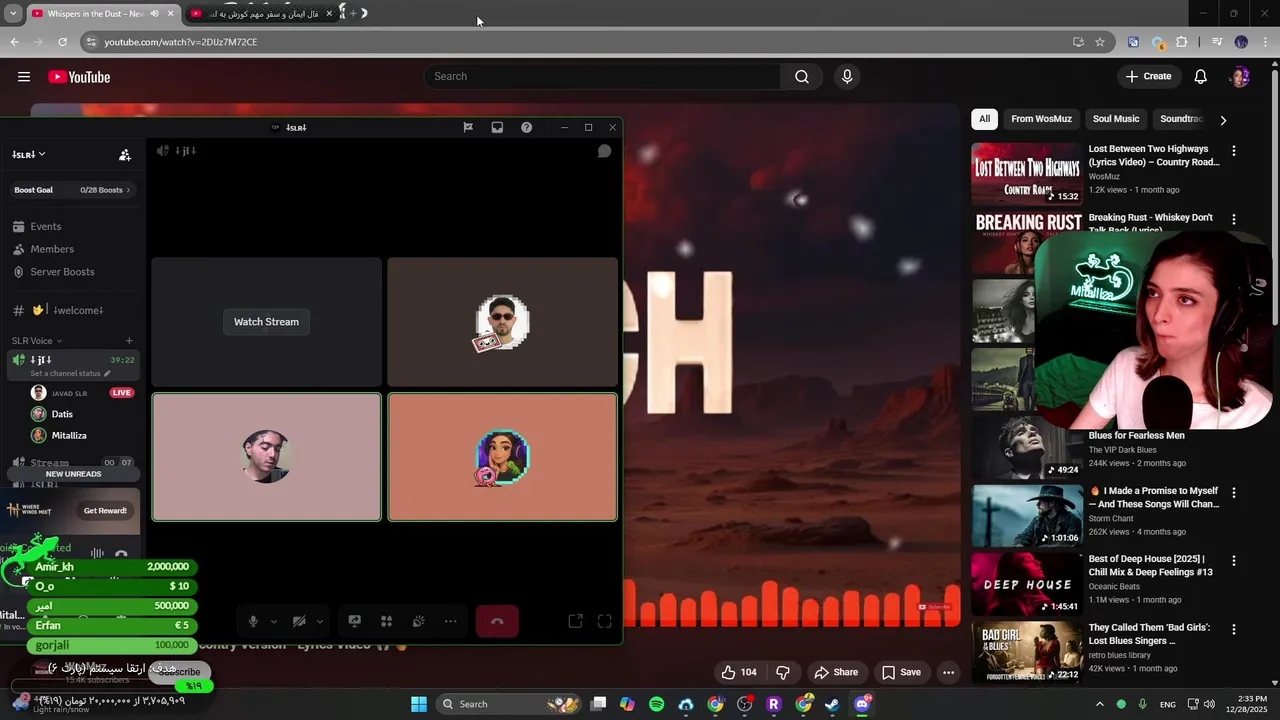
Task: Open Discord Events menu item
Action: point(45,227)
